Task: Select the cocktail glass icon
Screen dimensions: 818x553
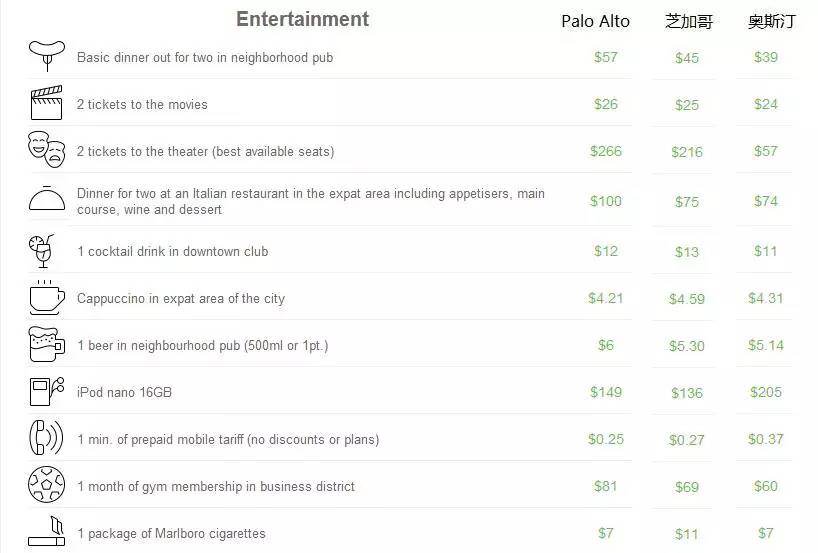Action: [x=42, y=251]
